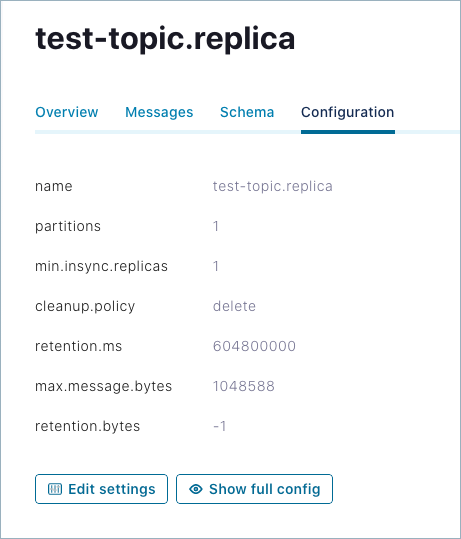The height and width of the screenshot is (539, 461).
Task: Click the eye icon in Show full config
Action: pos(196,489)
